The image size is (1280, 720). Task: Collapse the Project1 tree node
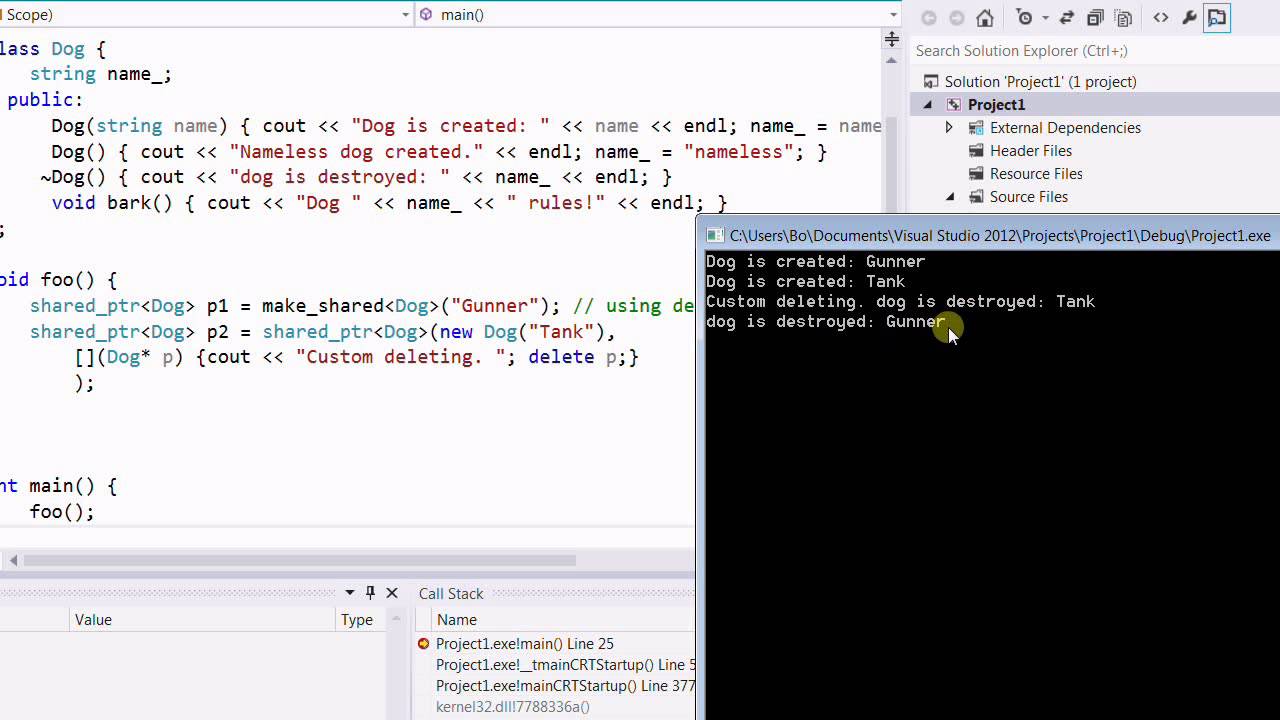pos(927,105)
